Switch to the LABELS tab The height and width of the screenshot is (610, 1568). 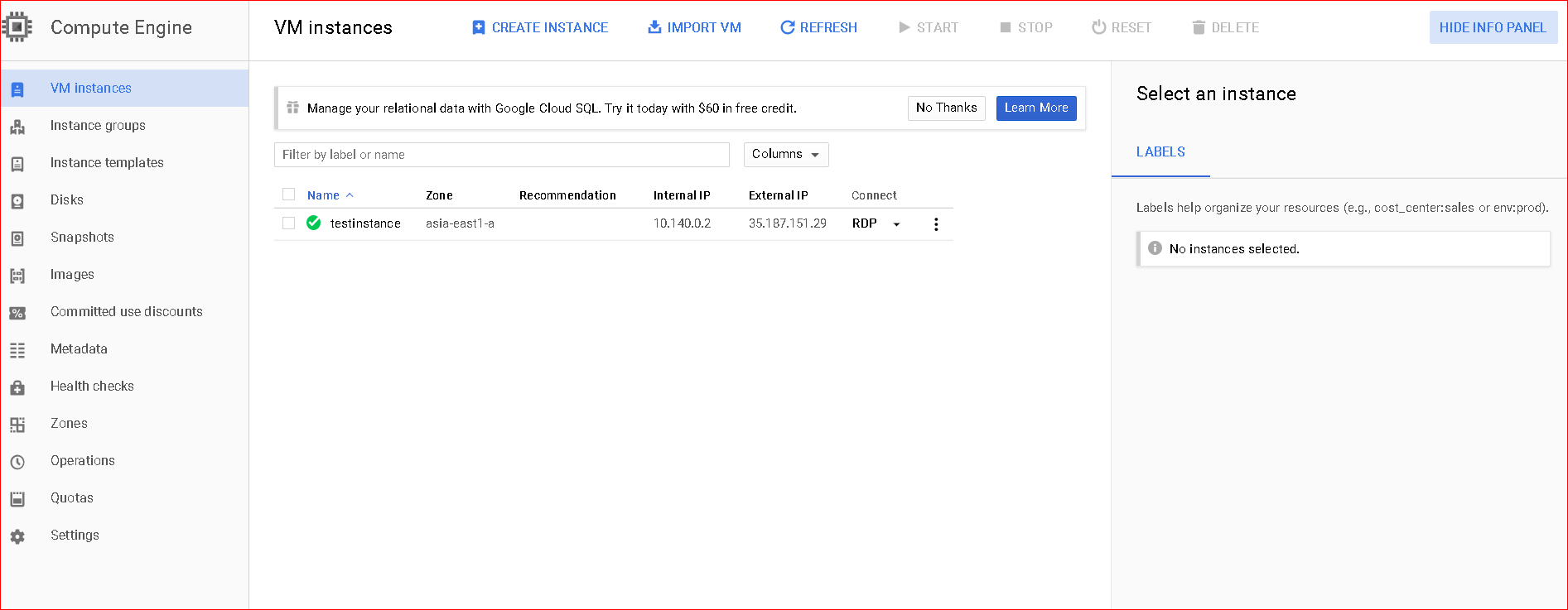point(1160,152)
